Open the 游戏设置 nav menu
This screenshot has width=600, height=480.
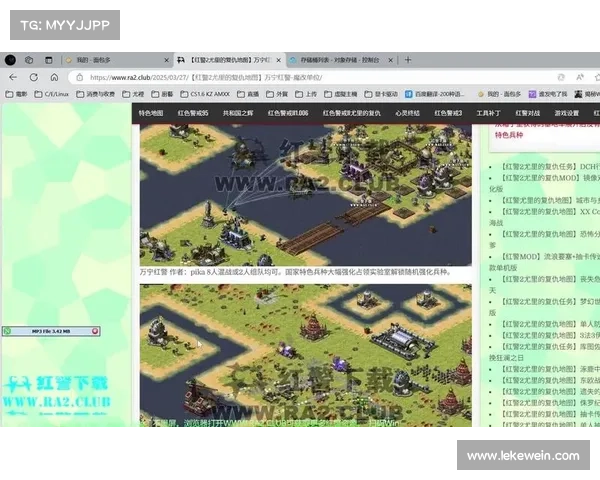pyautogui.click(x=567, y=113)
